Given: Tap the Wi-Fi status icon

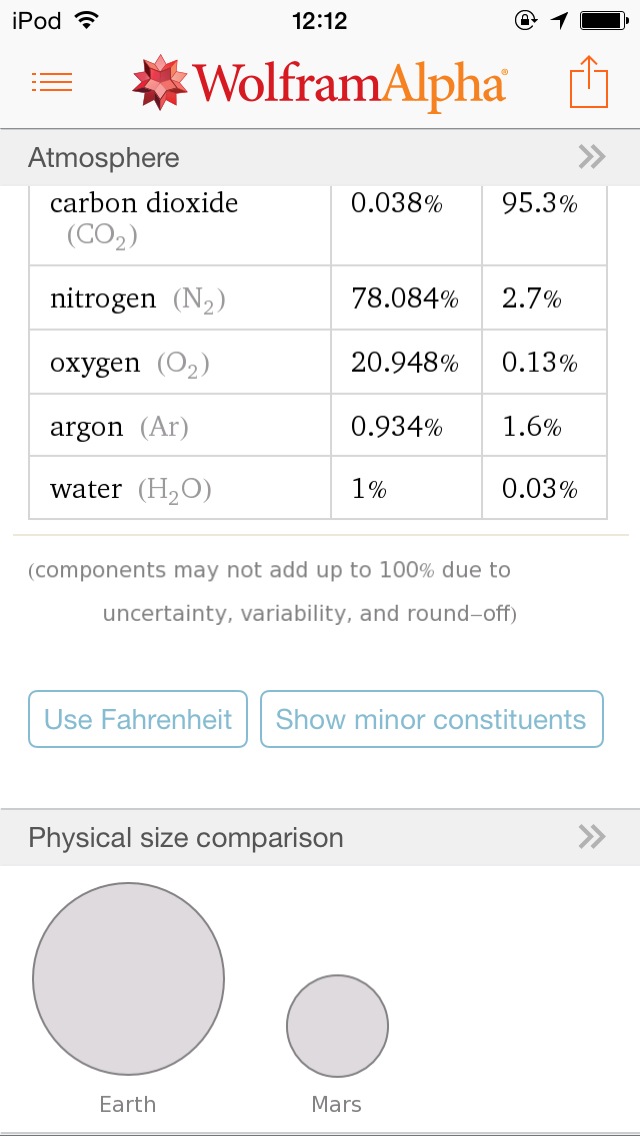Looking at the screenshot, I should 87,20.
